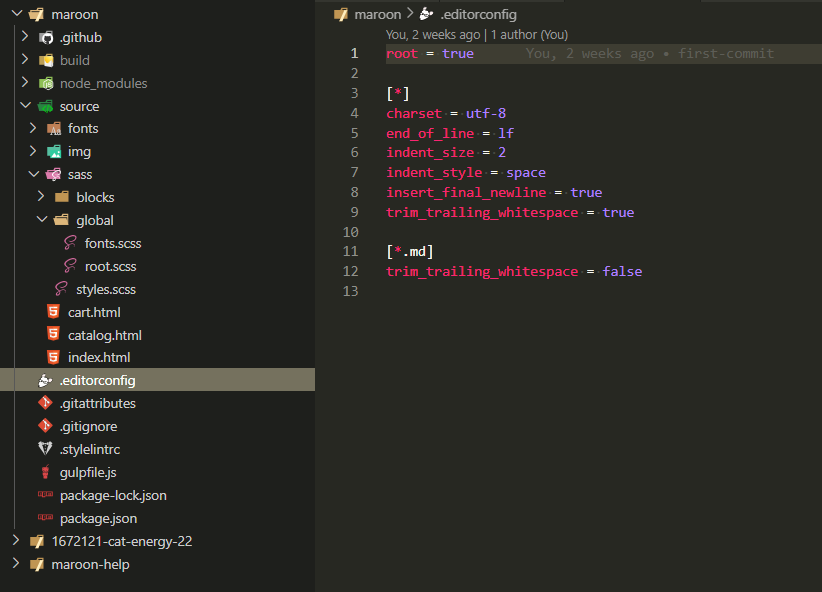Open the .stylelintrc file
Screen dimensions: 822x592
90,449
